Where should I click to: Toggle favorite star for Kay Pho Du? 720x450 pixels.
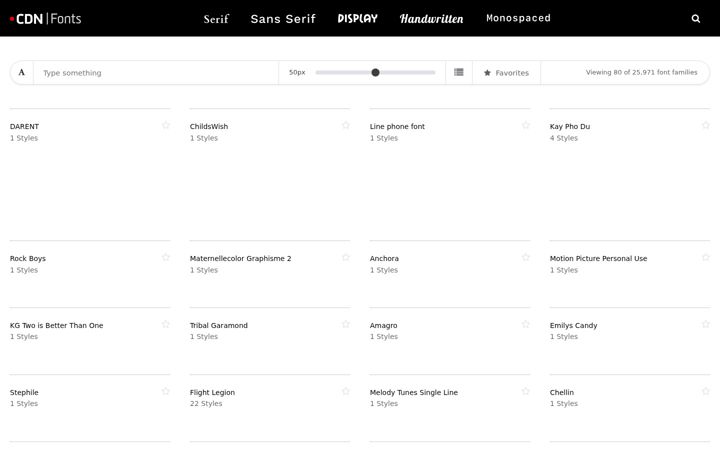point(706,125)
